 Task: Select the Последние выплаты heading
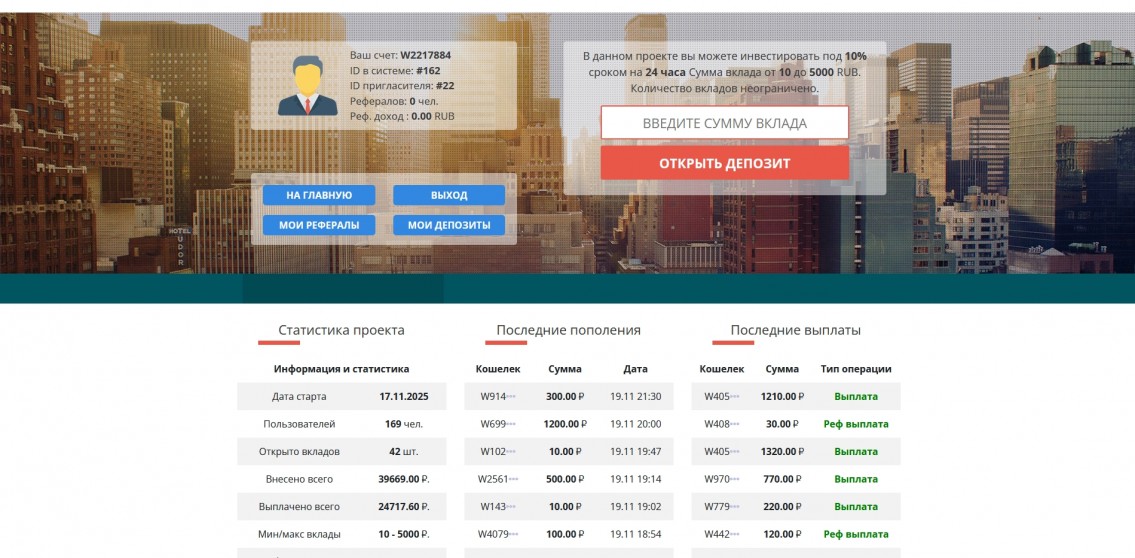[x=795, y=330]
